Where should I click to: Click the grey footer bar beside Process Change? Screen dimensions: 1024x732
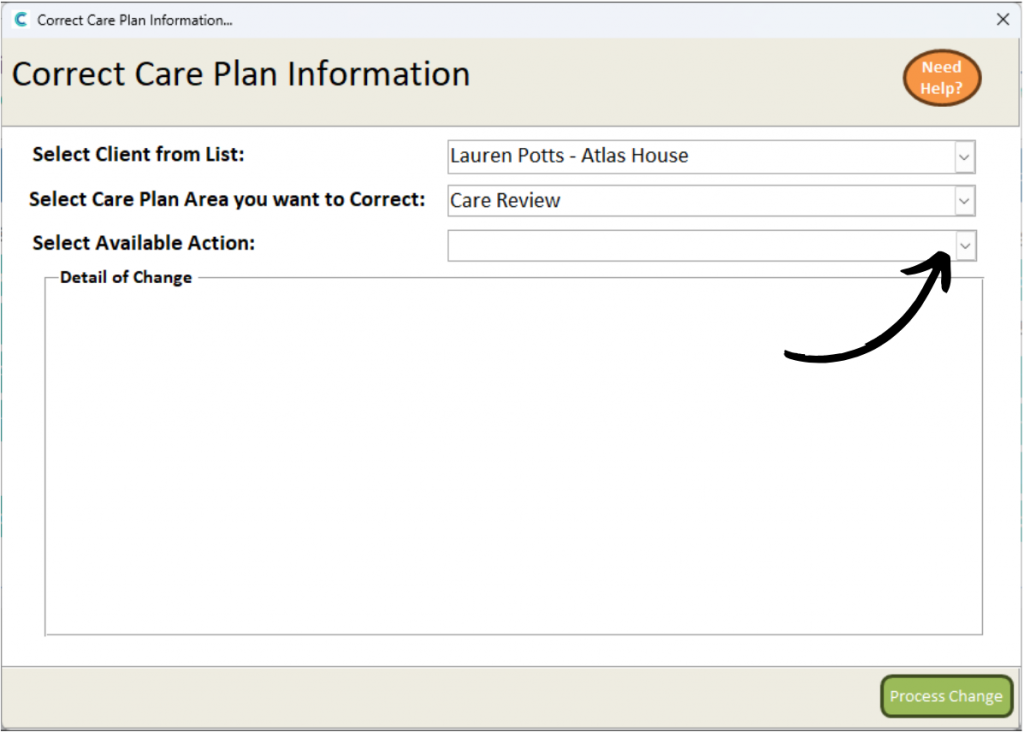[x=438, y=697]
